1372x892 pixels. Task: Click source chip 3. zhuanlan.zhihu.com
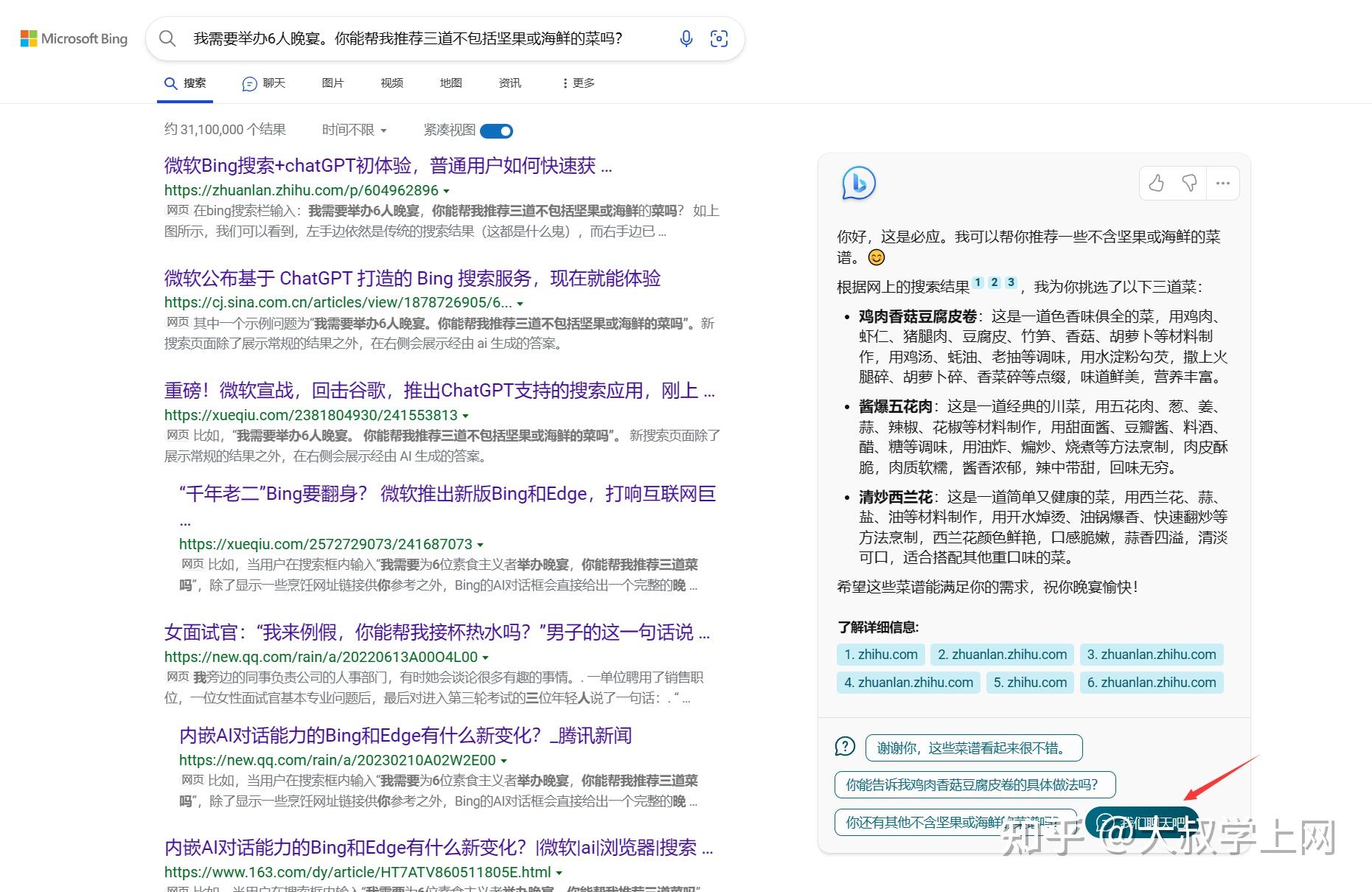tap(1152, 655)
